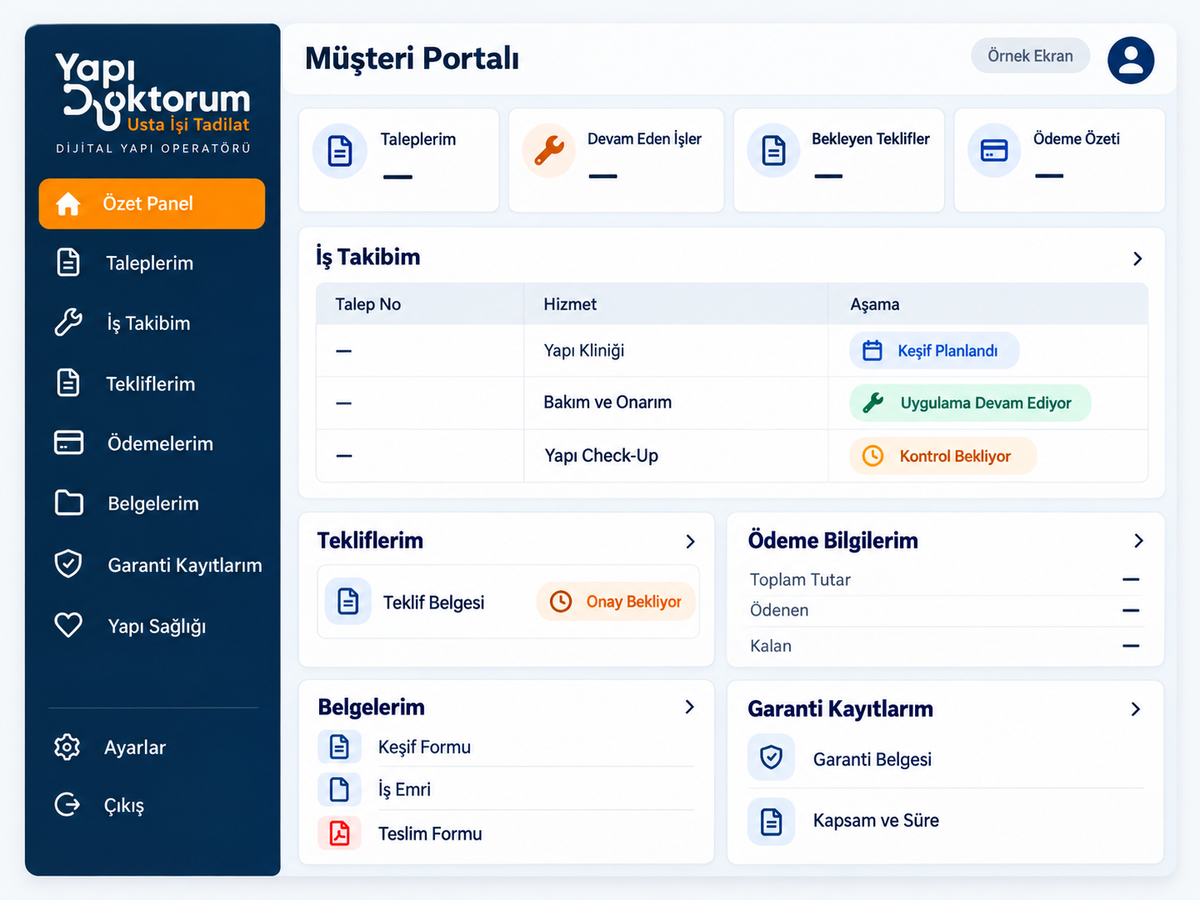The height and width of the screenshot is (900, 1200).
Task: Click the Taleplerim summary card document icon
Action: tap(340, 152)
